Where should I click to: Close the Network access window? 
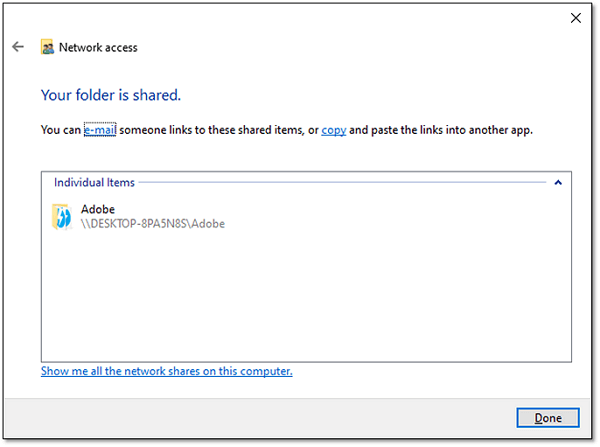(576, 17)
